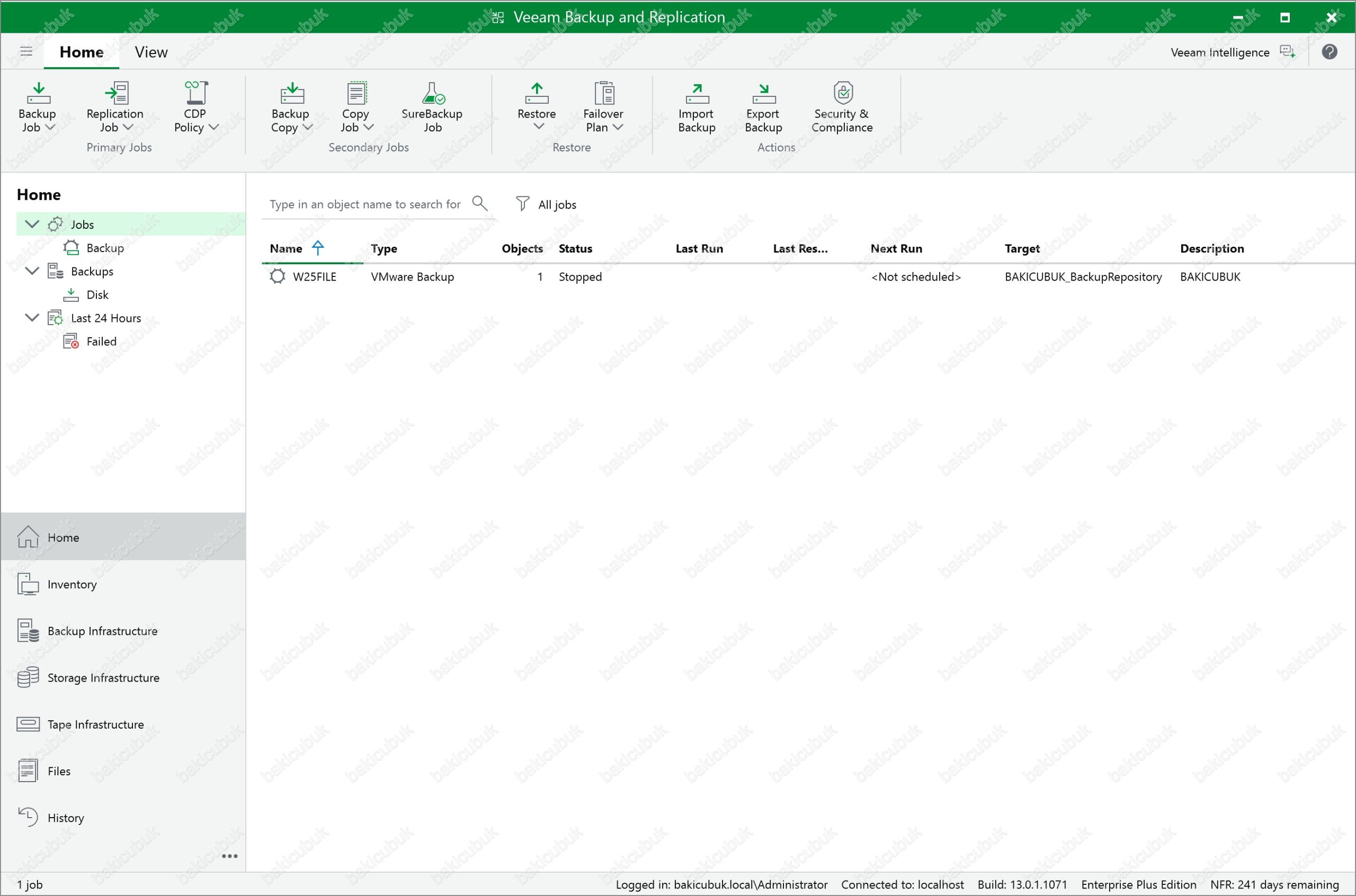Screen dimensions: 1356x896
Task: Select the W25FILE job row
Action: coord(314,277)
